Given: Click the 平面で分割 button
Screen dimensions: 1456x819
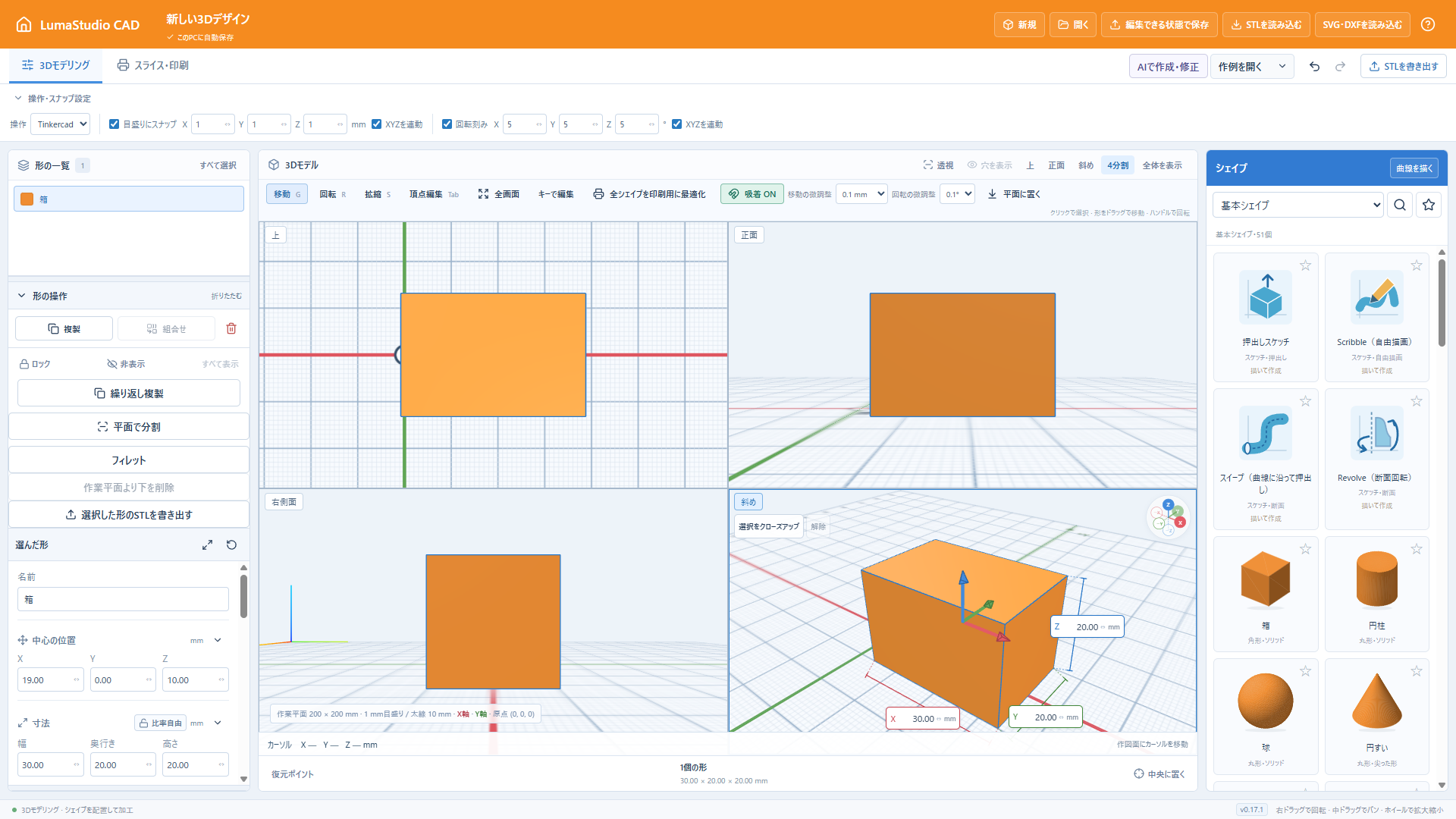Looking at the screenshot, I should pos(129,427).
